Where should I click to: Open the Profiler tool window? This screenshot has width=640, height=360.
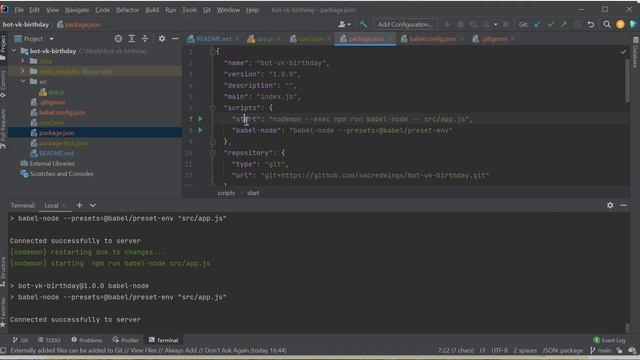click(x=126, y=340)
